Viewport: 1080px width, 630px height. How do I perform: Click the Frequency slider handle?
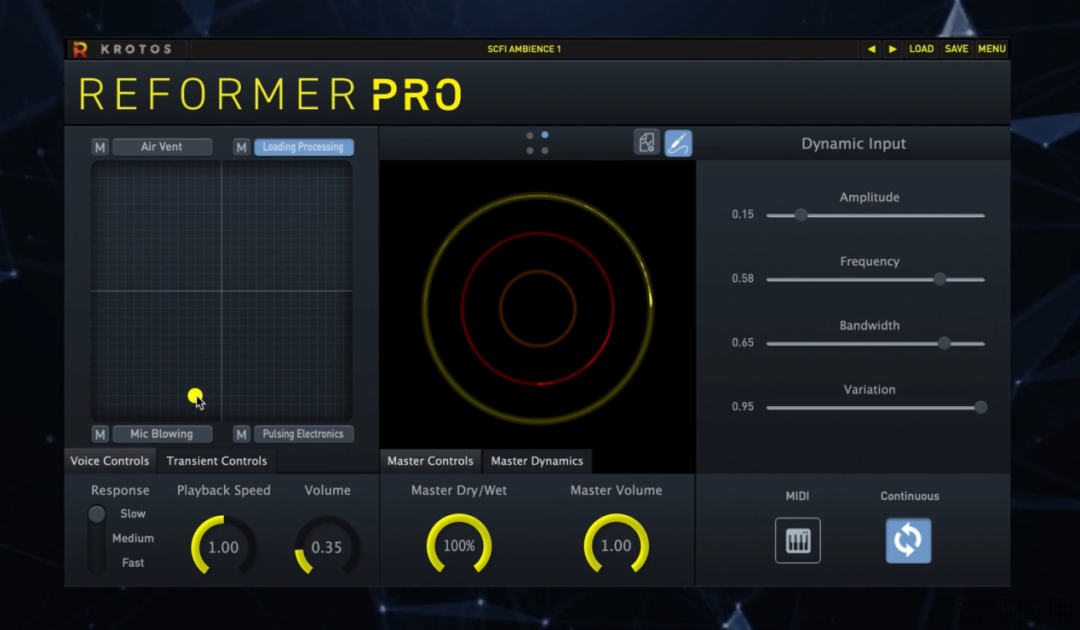click(x=939, y=279)
